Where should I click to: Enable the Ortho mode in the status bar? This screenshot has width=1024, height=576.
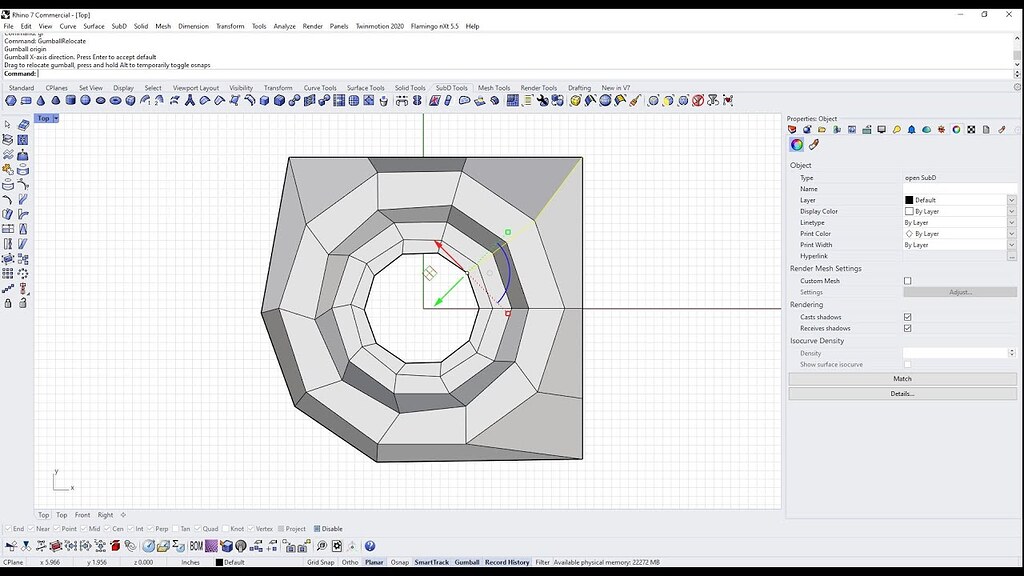click(x=350, y=561)
